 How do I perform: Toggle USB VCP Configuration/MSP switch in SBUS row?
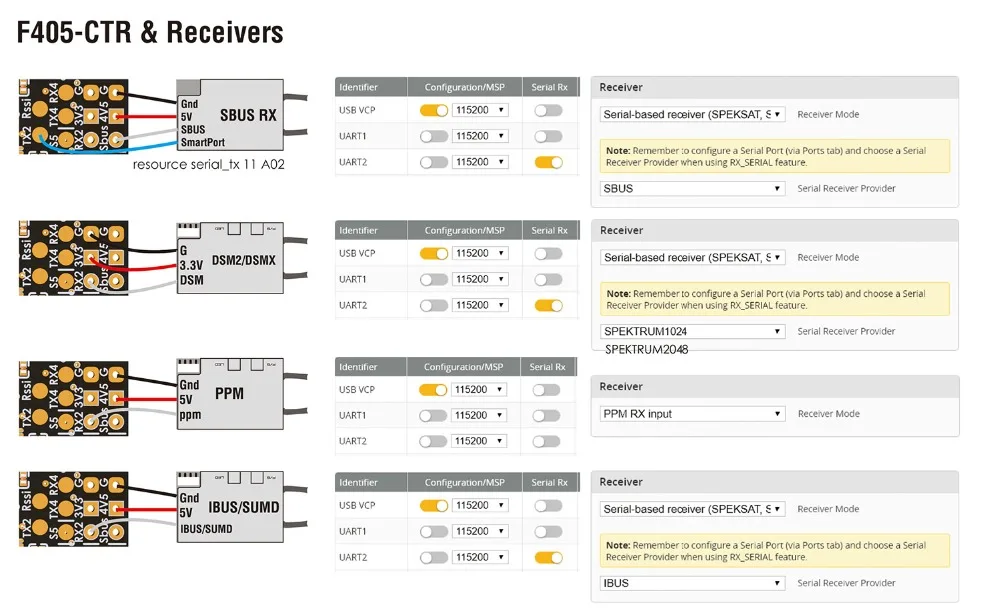tap(434, 110)
